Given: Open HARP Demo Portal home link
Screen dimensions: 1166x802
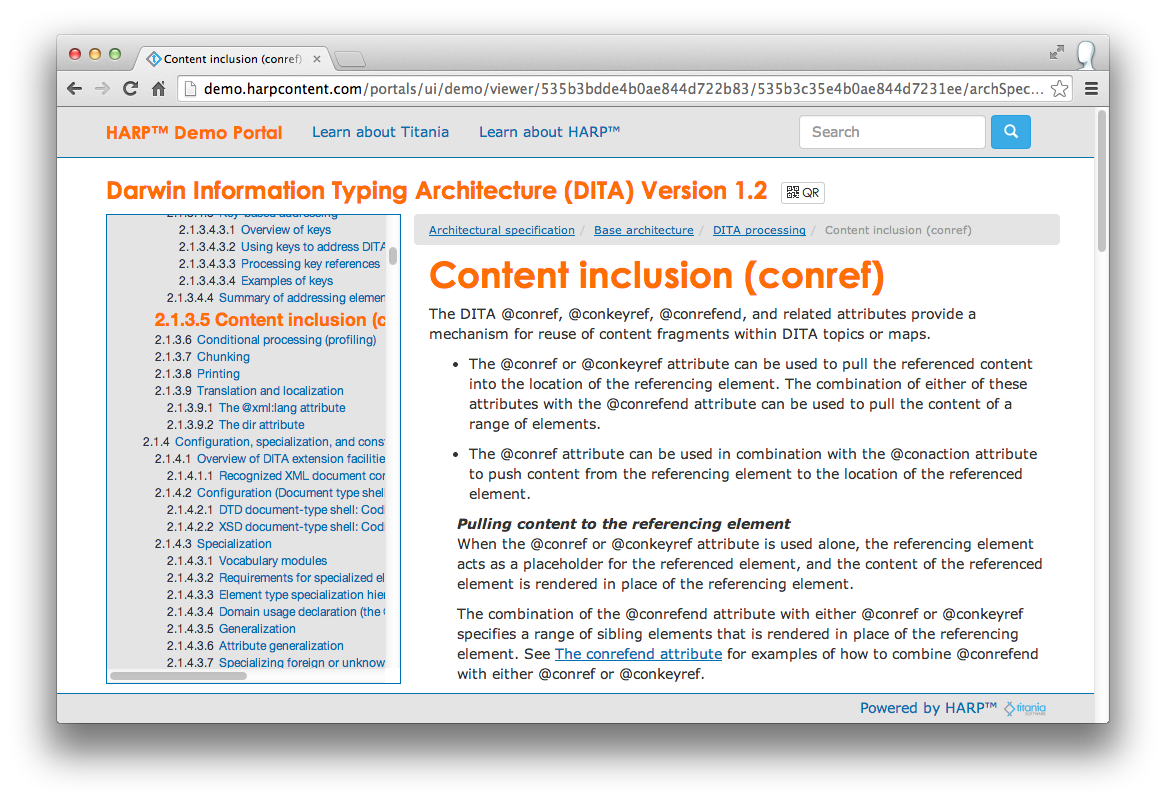Looking at the screenshot, I should tap(194, 132).
